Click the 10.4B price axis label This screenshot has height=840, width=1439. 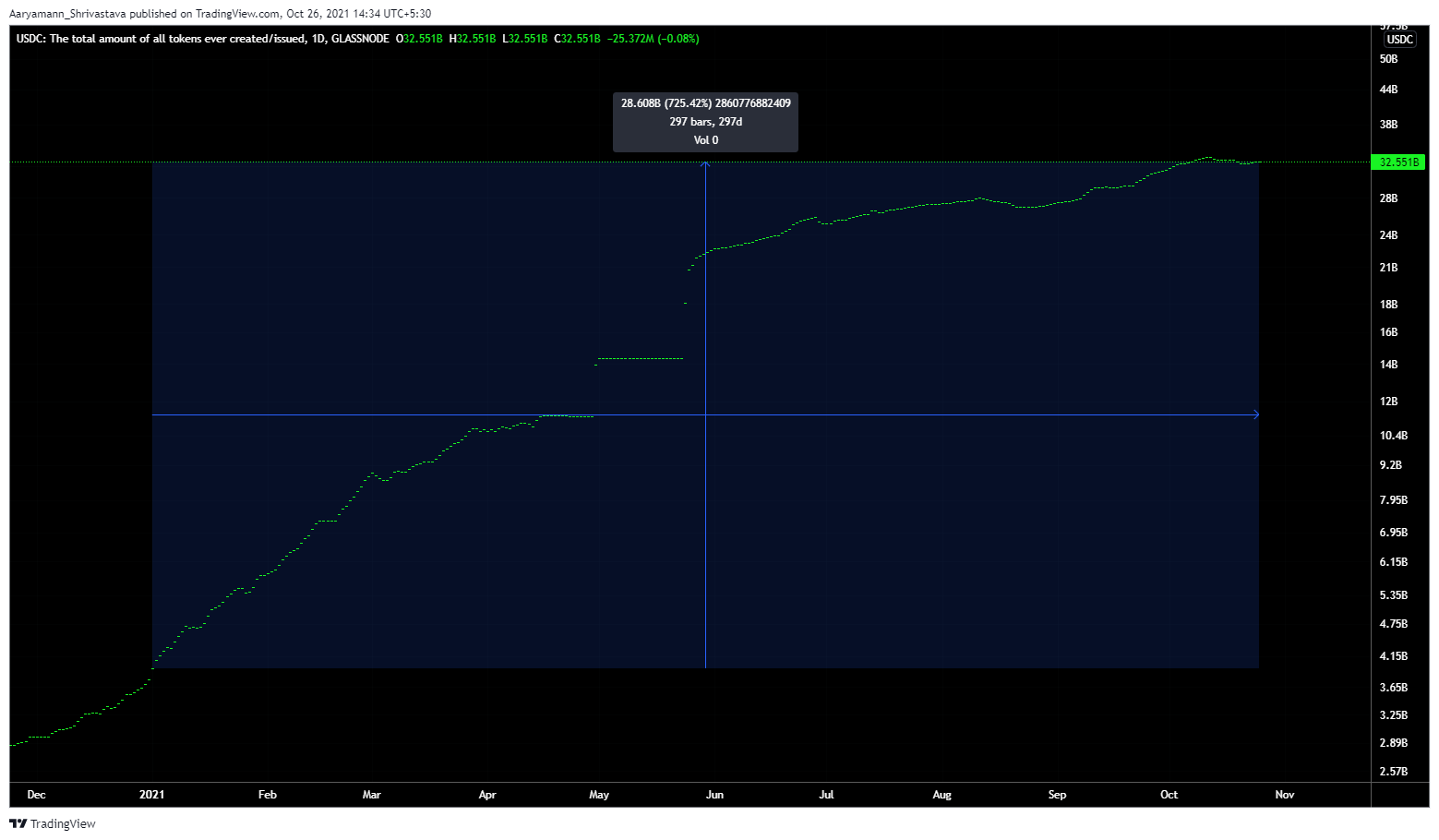point(1394,436)
